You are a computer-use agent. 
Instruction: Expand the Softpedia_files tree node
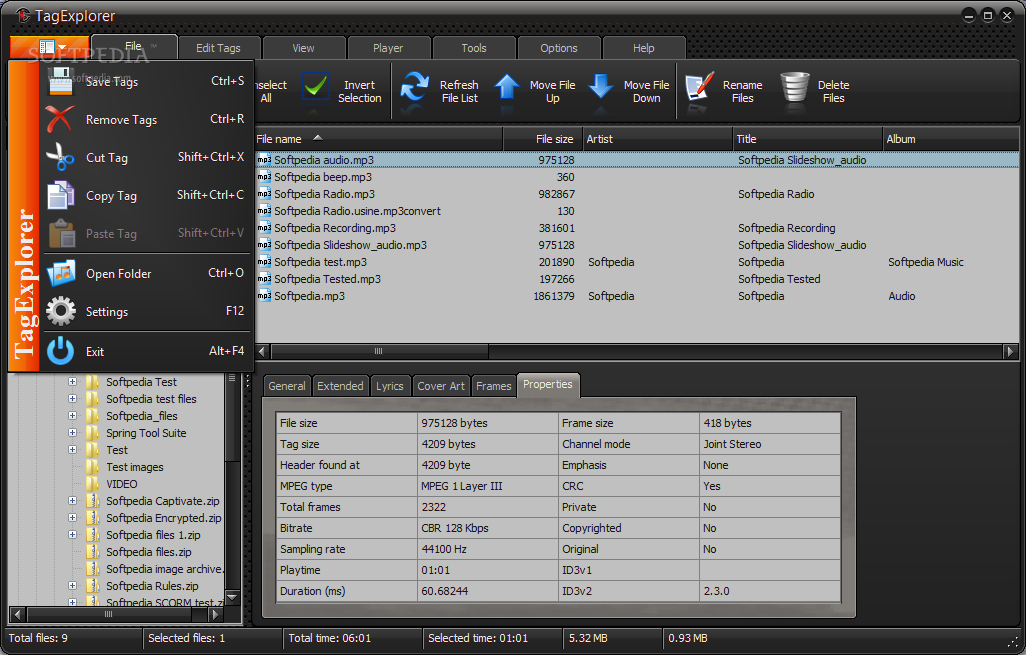[x=73, y=416]
